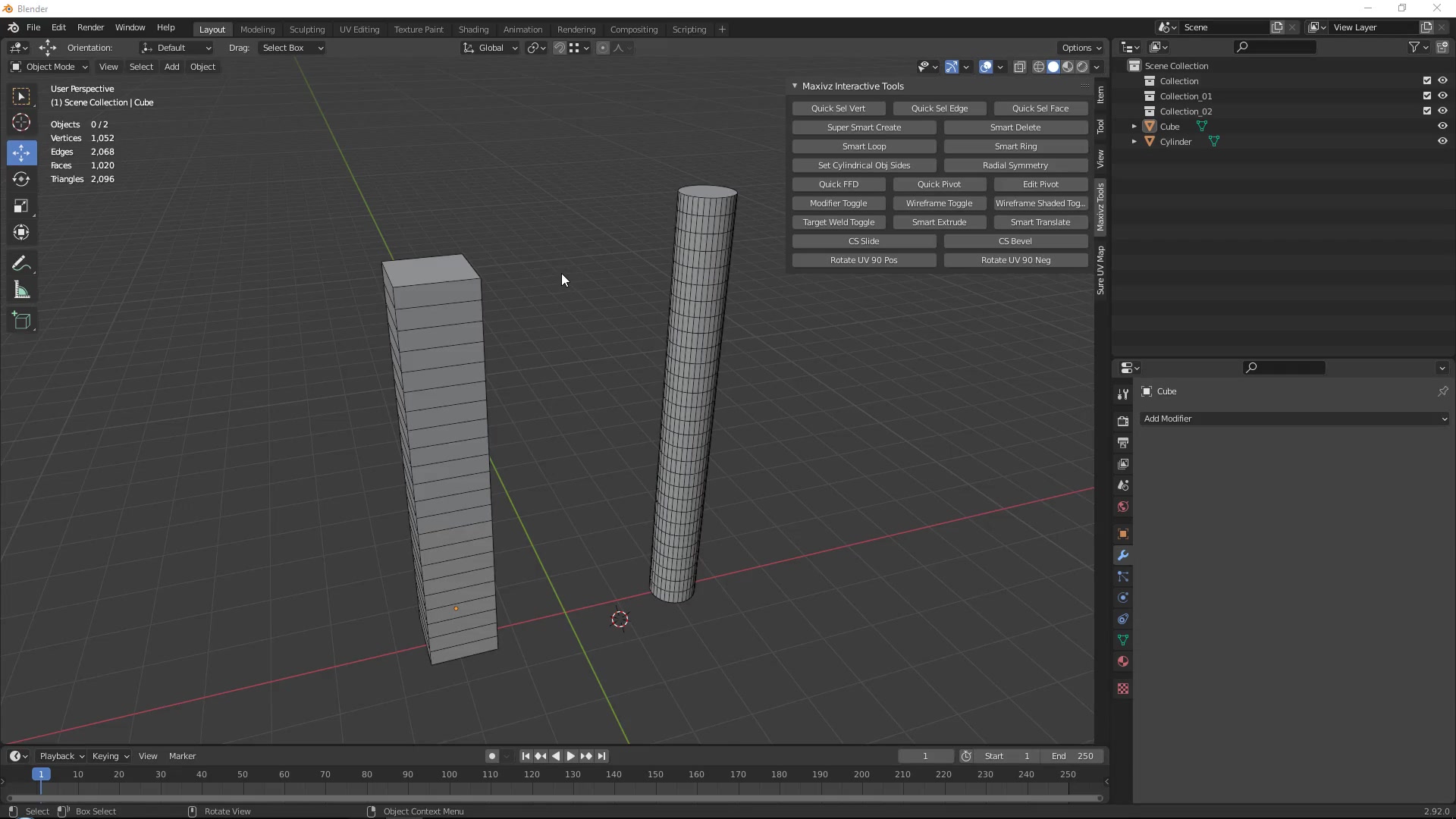Screen dimensions: 1456x819
Task: Select the Add Cube tool
Action: (21, 321)
